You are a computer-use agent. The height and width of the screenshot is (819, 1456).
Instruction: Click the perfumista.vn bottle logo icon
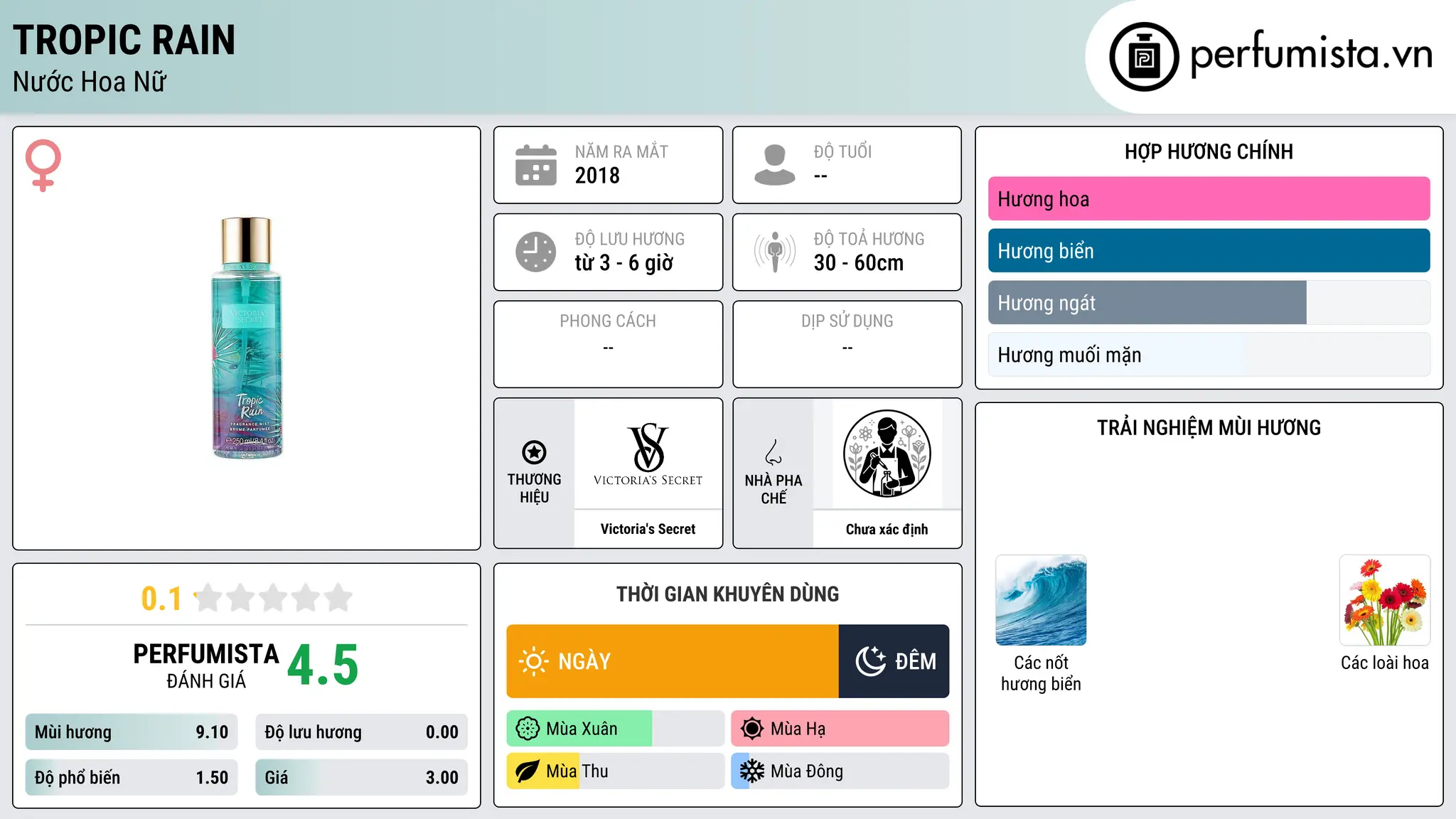click(1144, 57)
